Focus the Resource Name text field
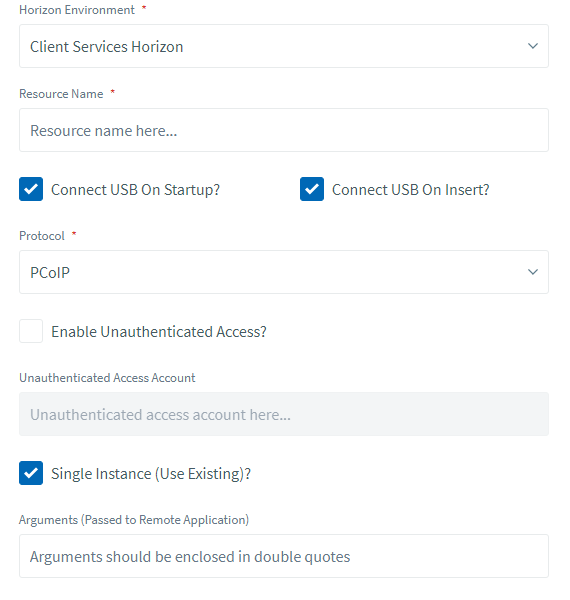Viewport: 570px width, 600px height. coord(284,130)
